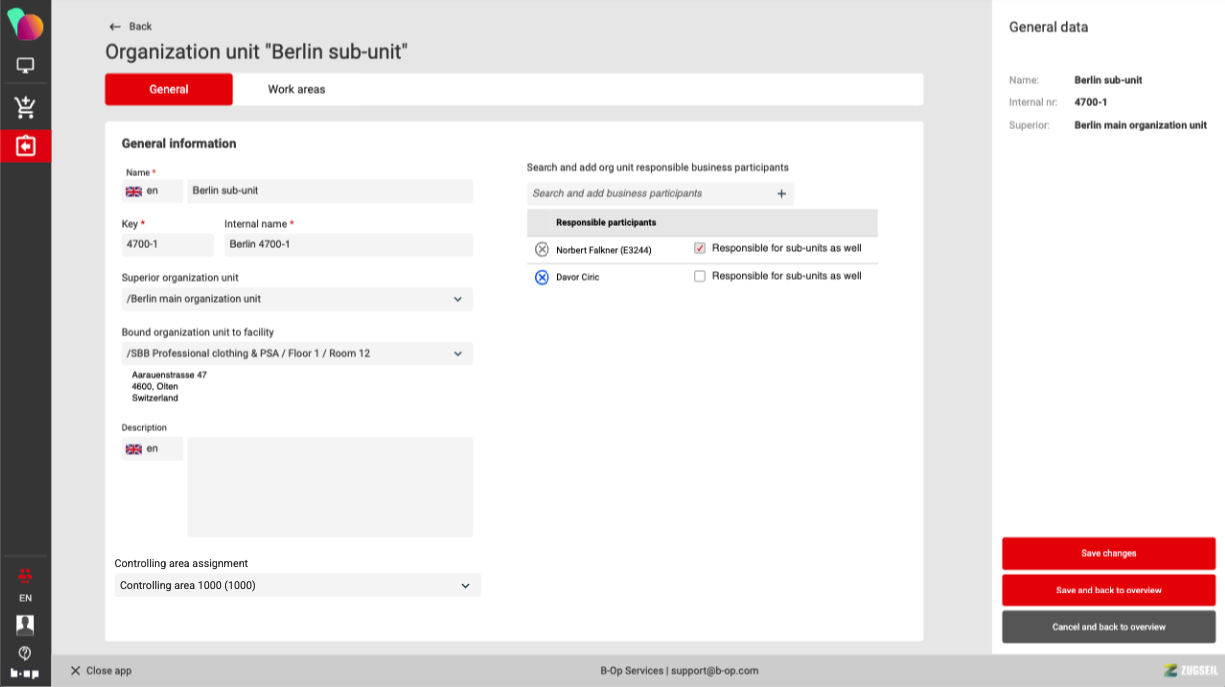This screenshot has width=1225, height=687.
Task: Open the shopping cart icon in sidebar
Action: 25,107
